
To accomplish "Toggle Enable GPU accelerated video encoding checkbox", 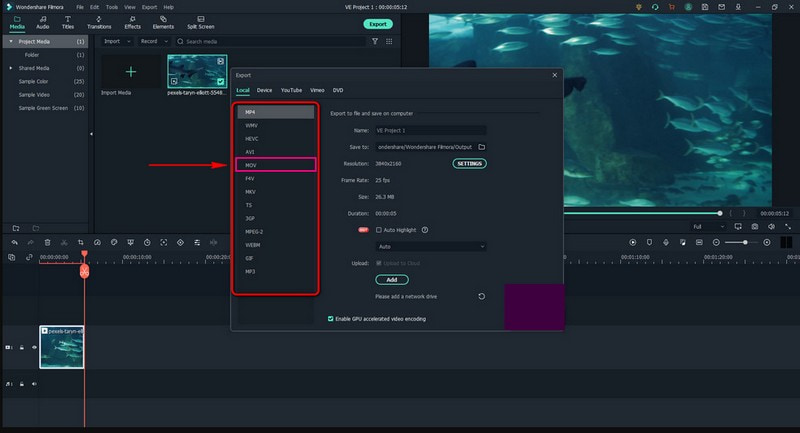I will (332, 319).
